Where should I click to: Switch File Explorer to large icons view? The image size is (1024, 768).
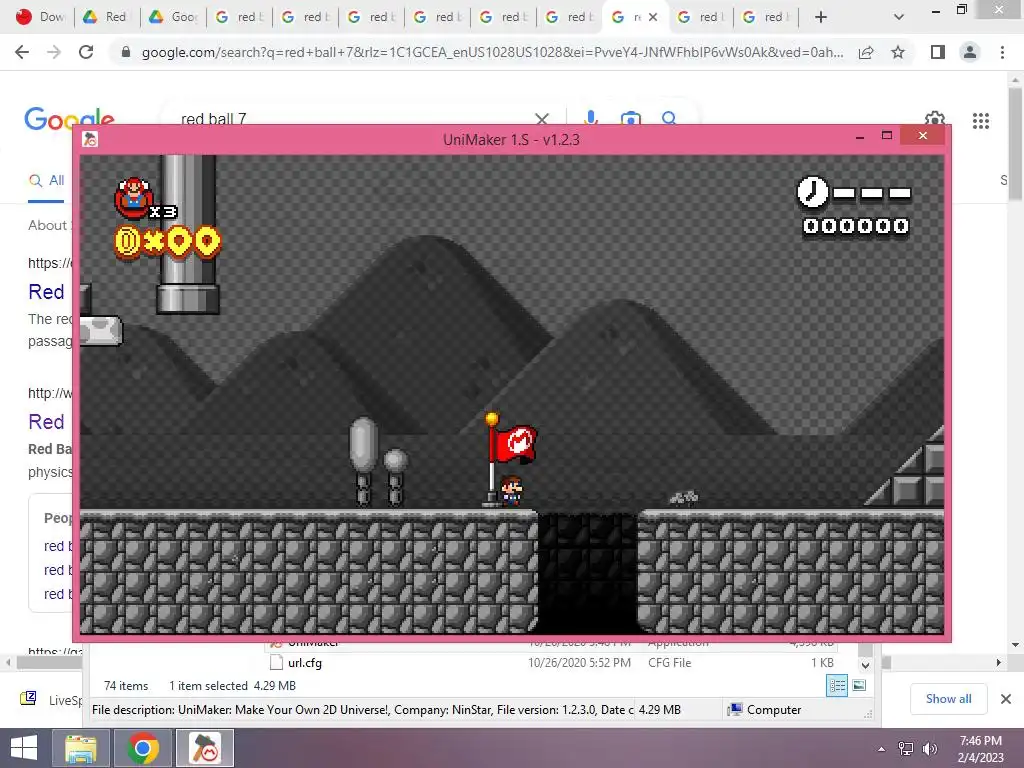tap(859, 686)
